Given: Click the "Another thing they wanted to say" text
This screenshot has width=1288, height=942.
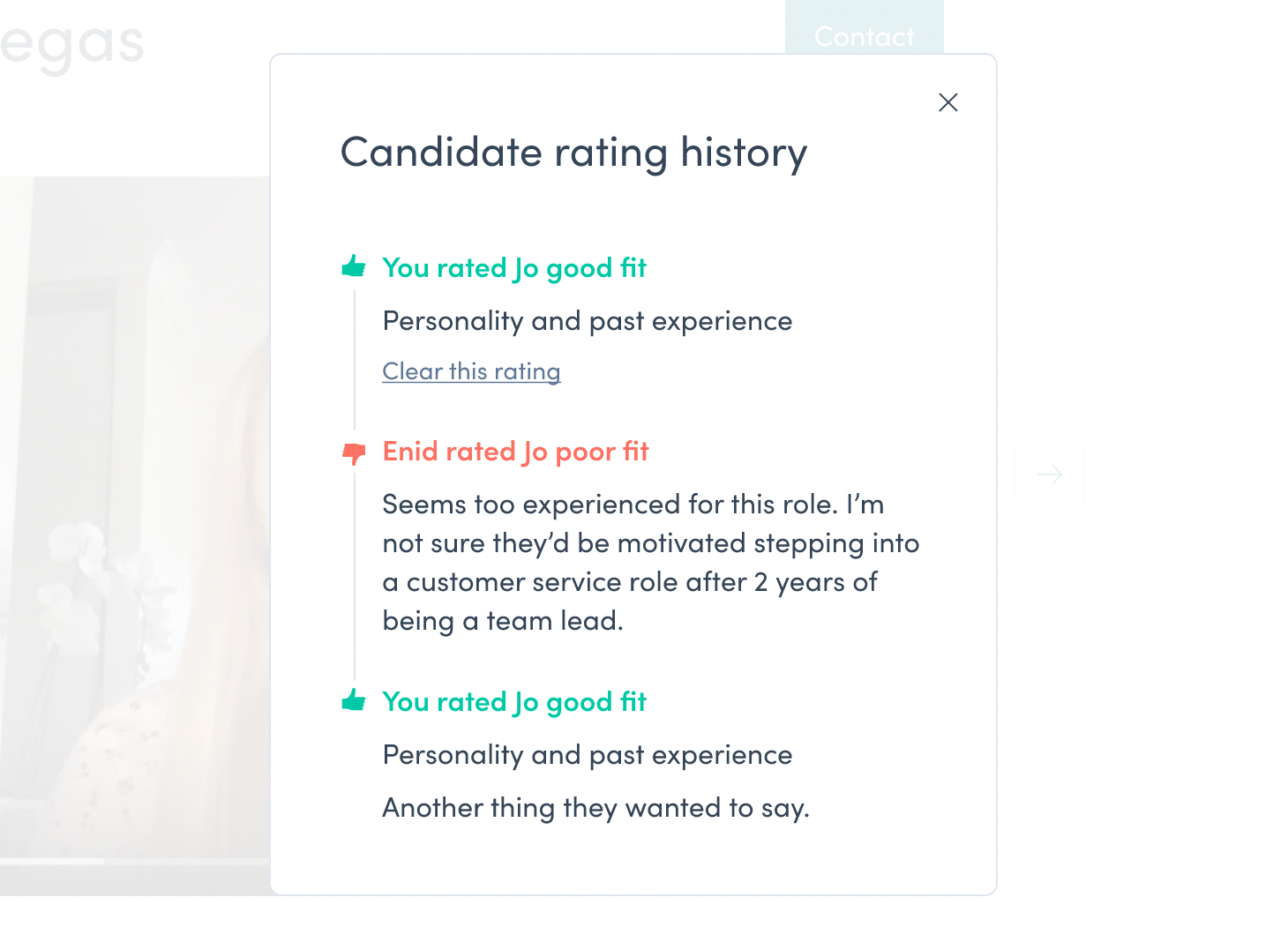Looking at the screenshot, I should [595, 808].
